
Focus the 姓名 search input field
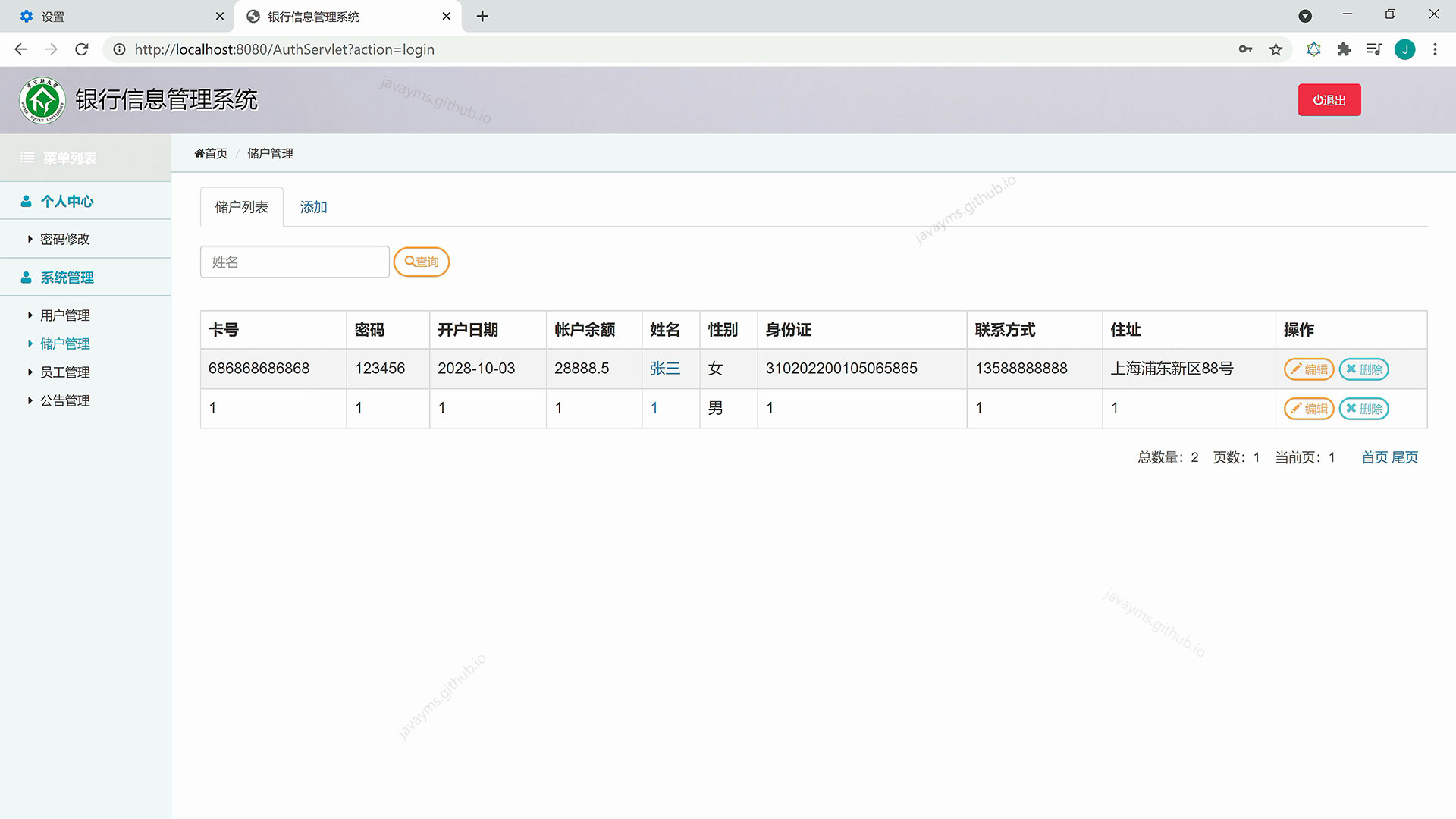[x=294, y=262]
